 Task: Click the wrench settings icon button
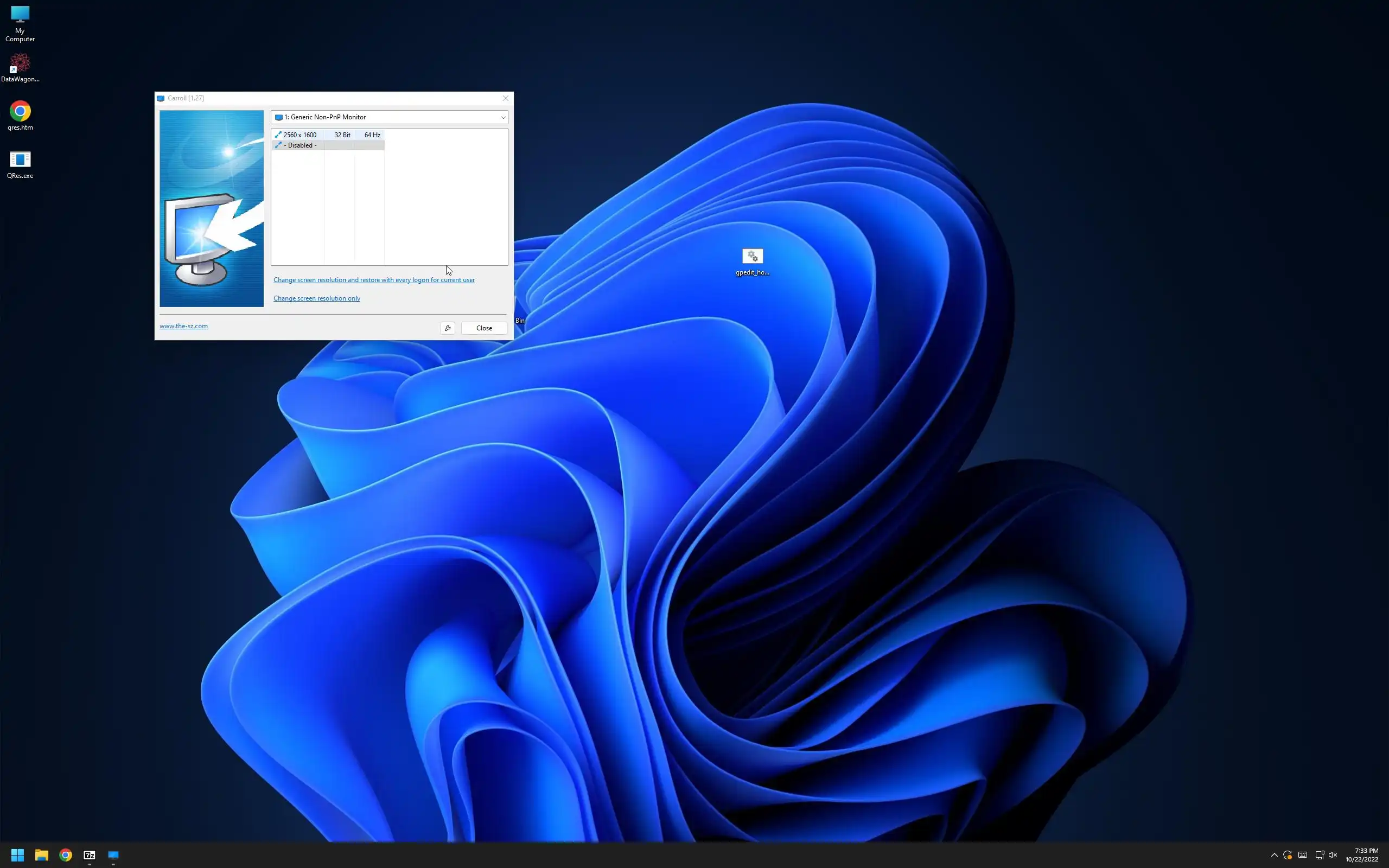coord(448,328)
